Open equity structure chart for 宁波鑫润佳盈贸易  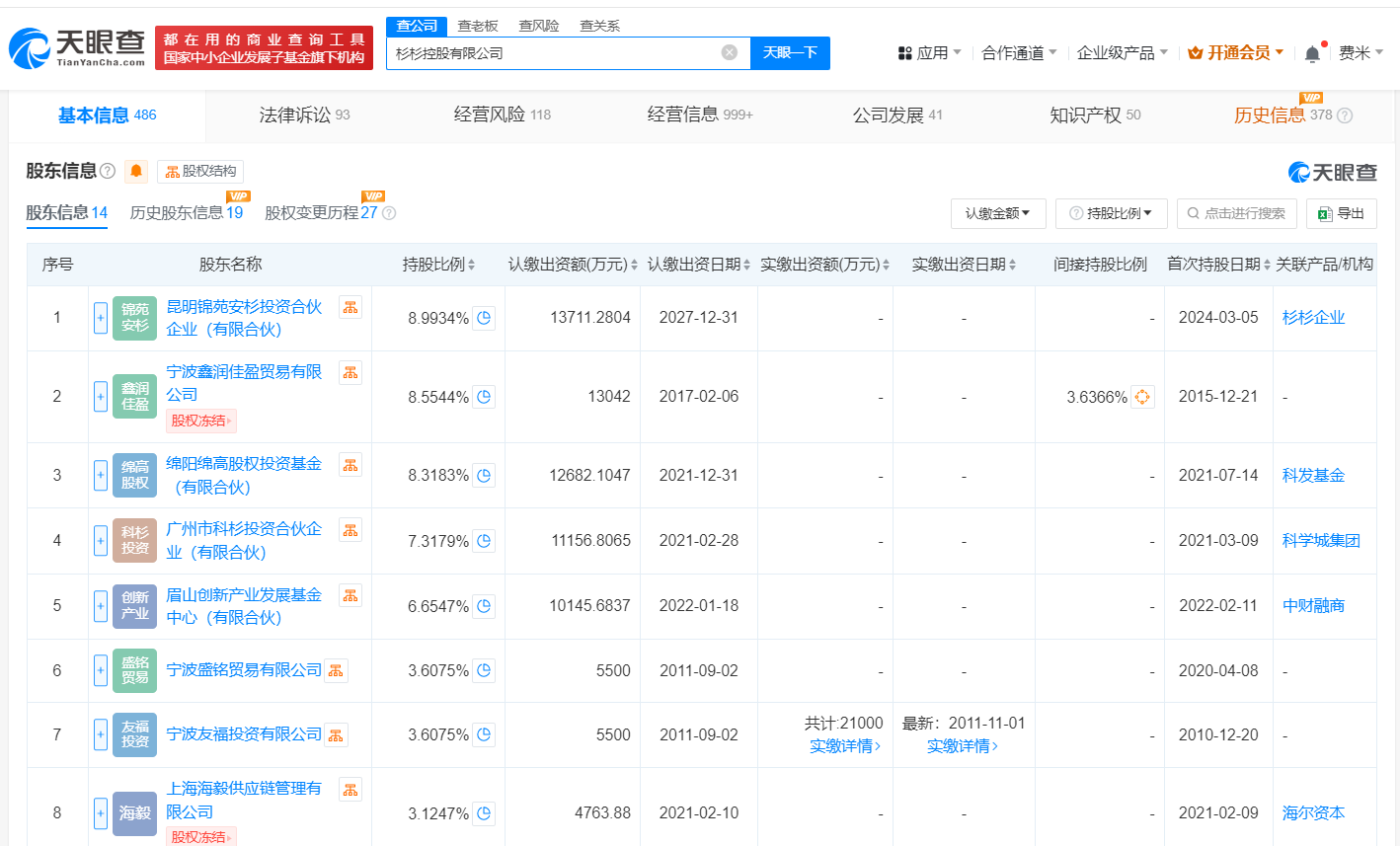click(350, 372)
